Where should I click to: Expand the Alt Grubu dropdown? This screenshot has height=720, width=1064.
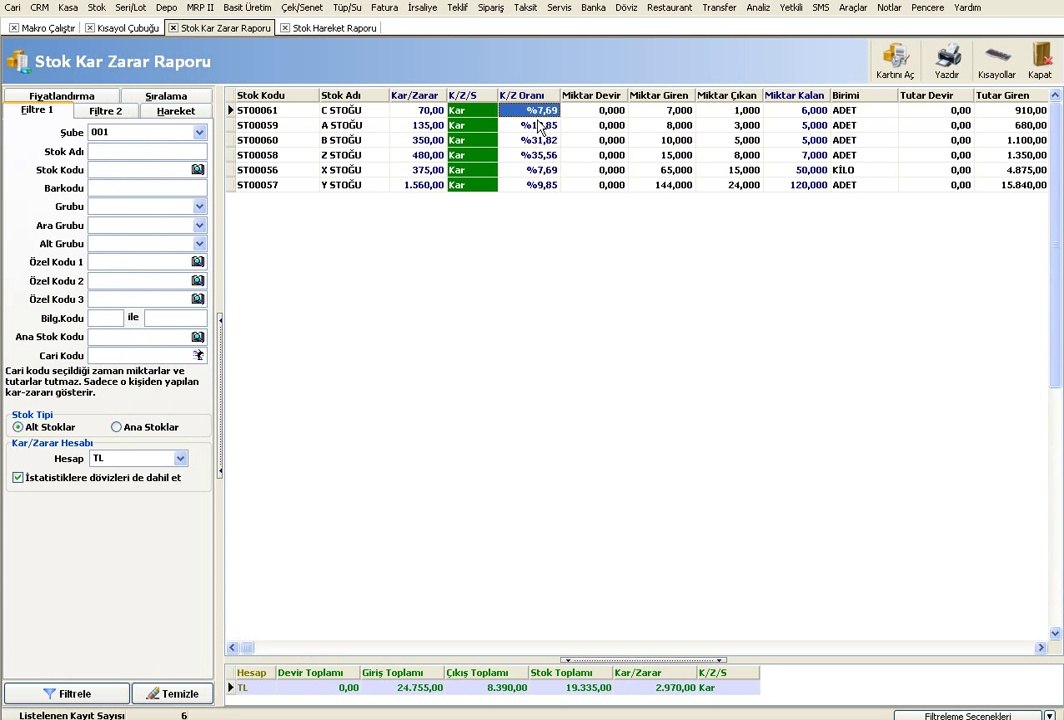200,244
